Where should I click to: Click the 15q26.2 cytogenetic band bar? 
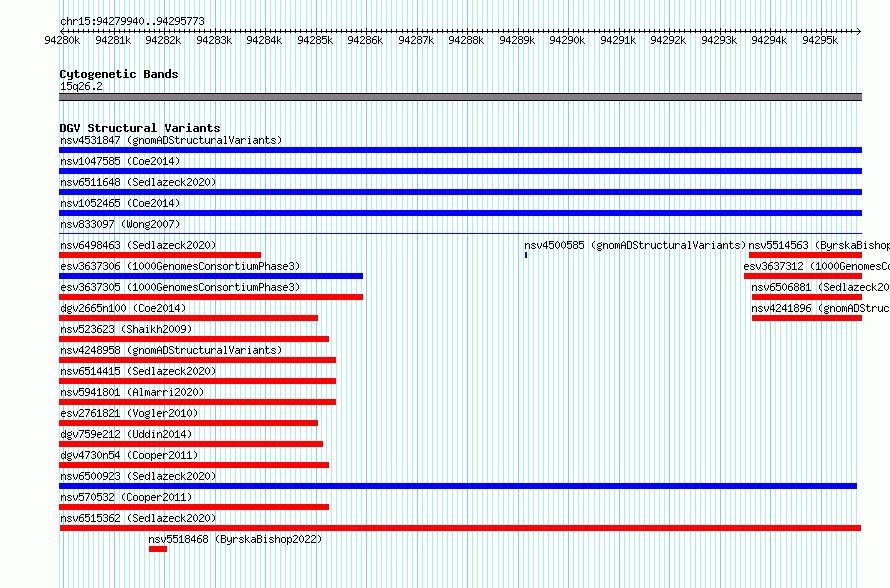pos(460,97)
